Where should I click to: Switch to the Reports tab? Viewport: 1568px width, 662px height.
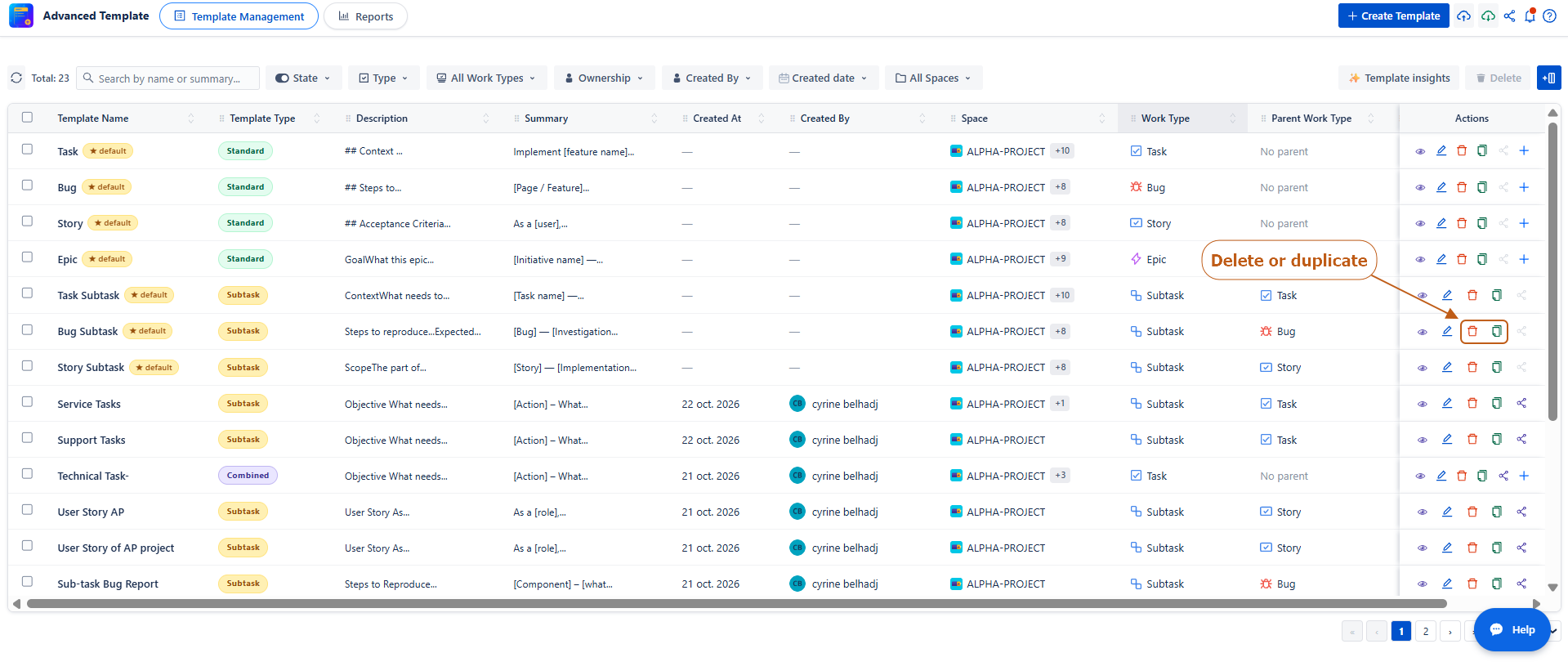(365, 16)
